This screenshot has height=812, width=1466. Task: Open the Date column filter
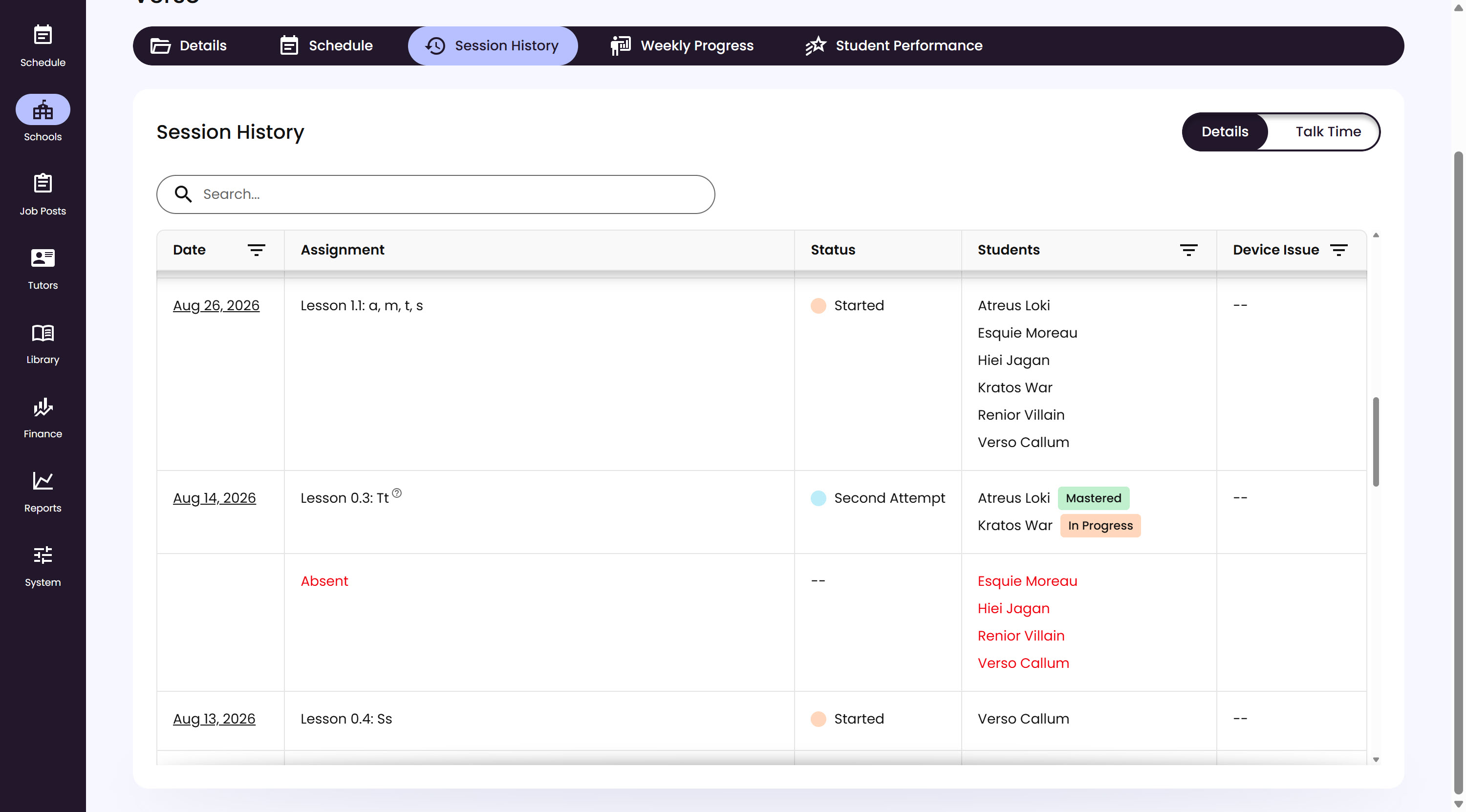257,250
